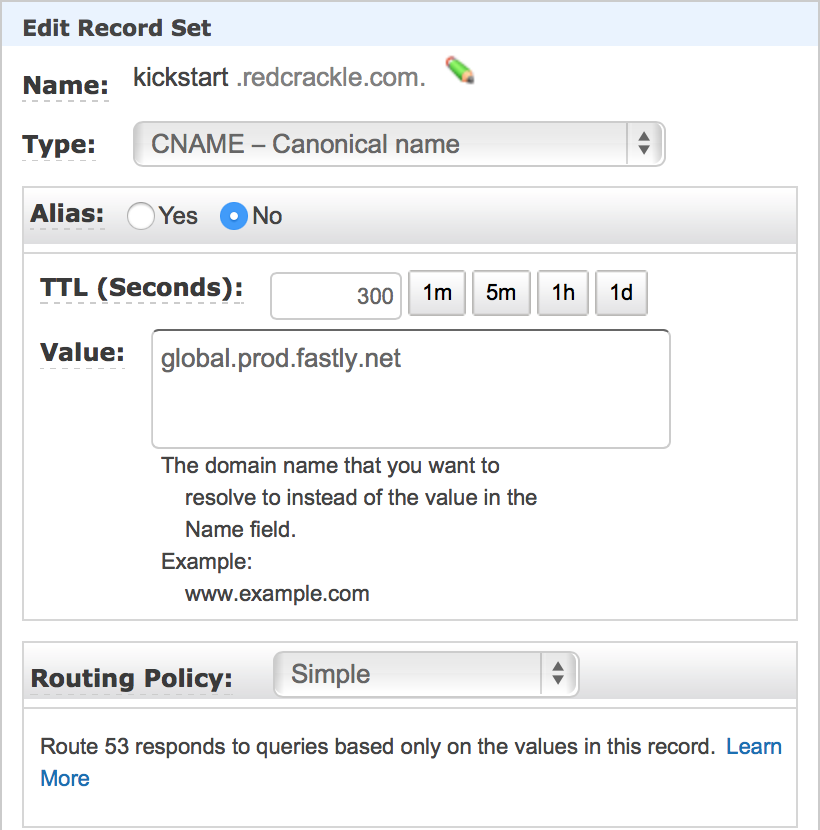820x830 pixels.
Task: Set TTL with the 5m button
Action: tap(501, 293)
